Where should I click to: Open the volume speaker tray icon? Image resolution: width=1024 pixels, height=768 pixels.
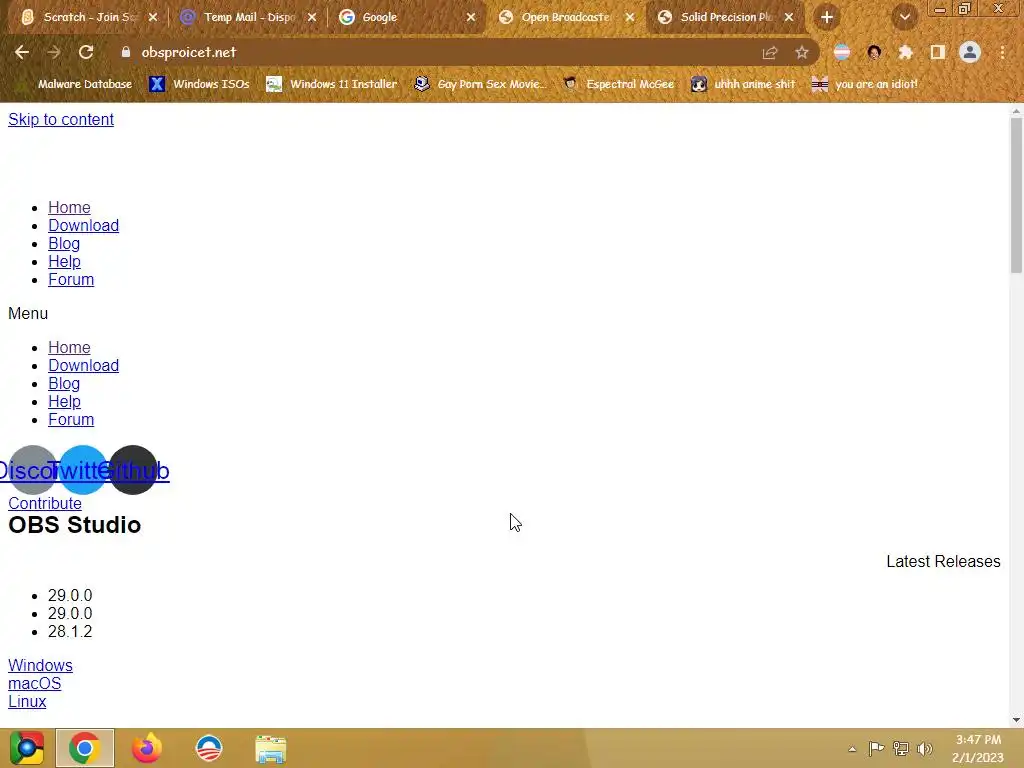pos(925,748)
